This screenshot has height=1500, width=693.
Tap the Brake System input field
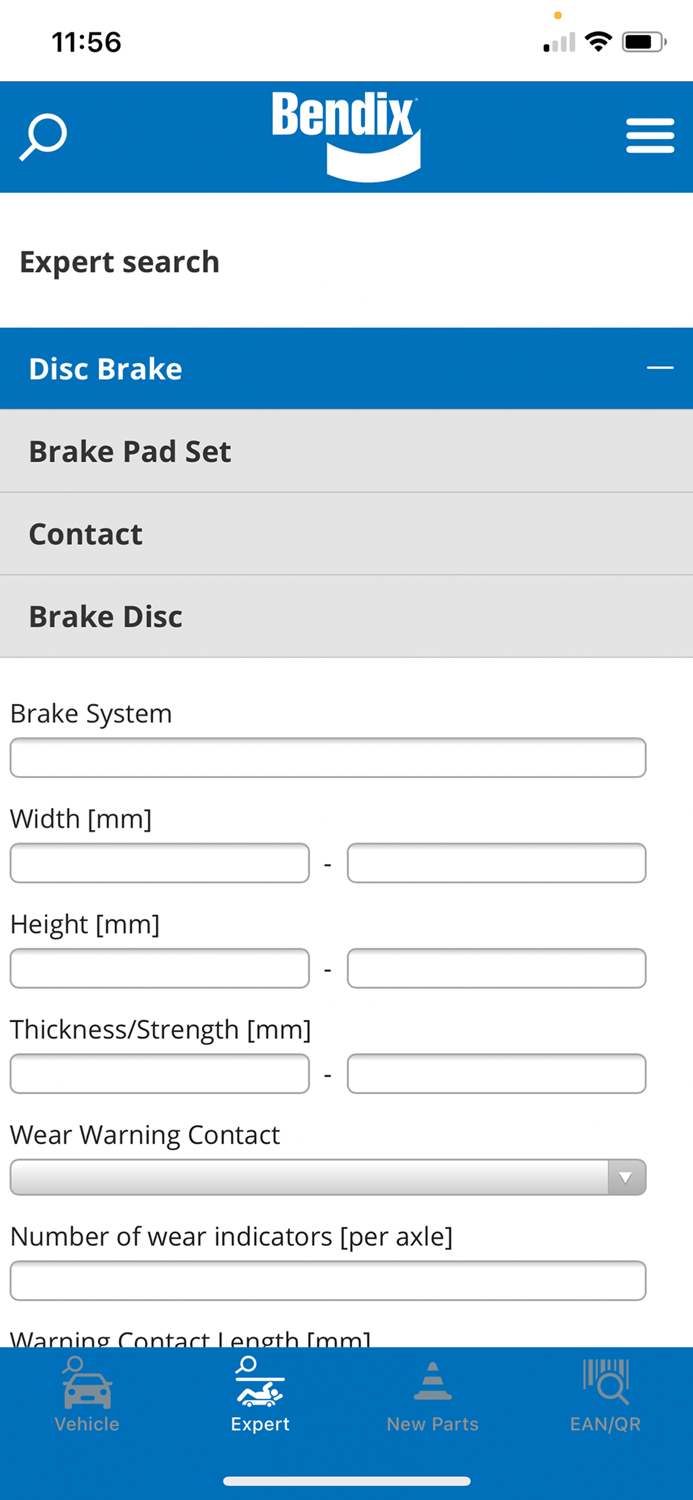(328, 757)
